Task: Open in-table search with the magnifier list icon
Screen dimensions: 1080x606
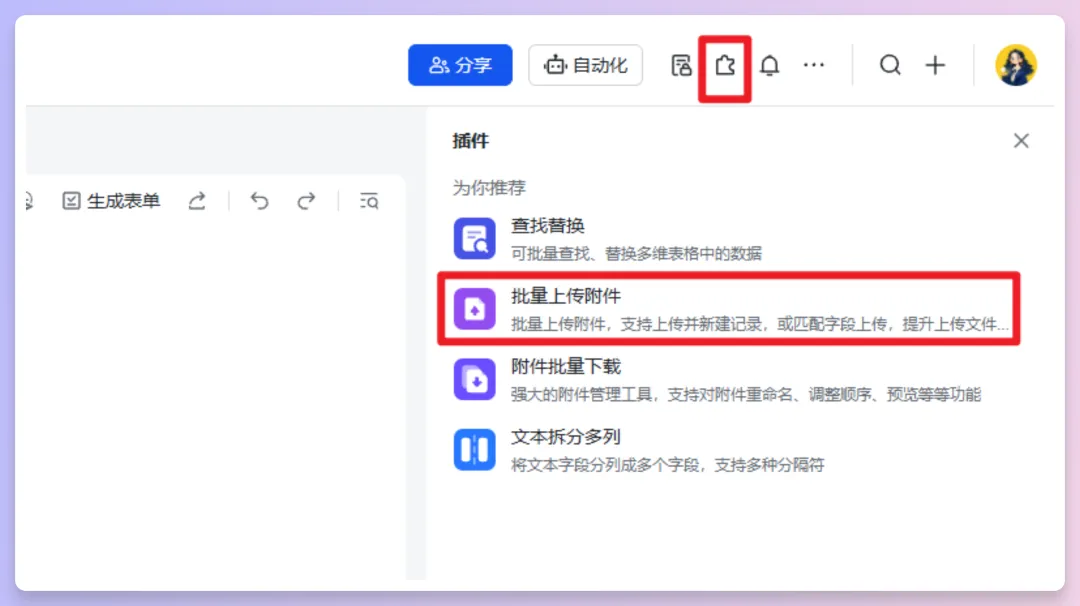Action: 368,200
